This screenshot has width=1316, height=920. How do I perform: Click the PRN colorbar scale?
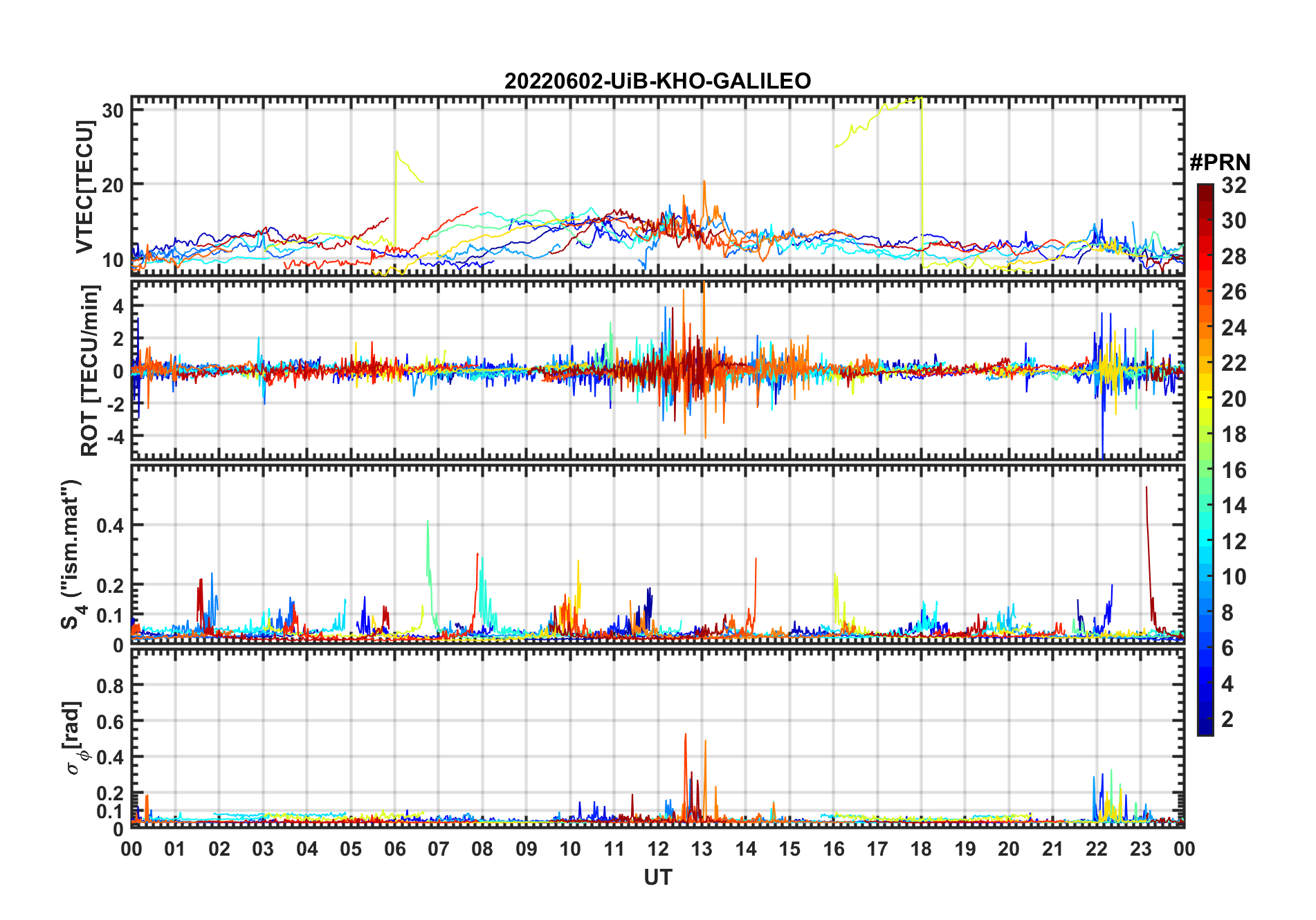1205,459
